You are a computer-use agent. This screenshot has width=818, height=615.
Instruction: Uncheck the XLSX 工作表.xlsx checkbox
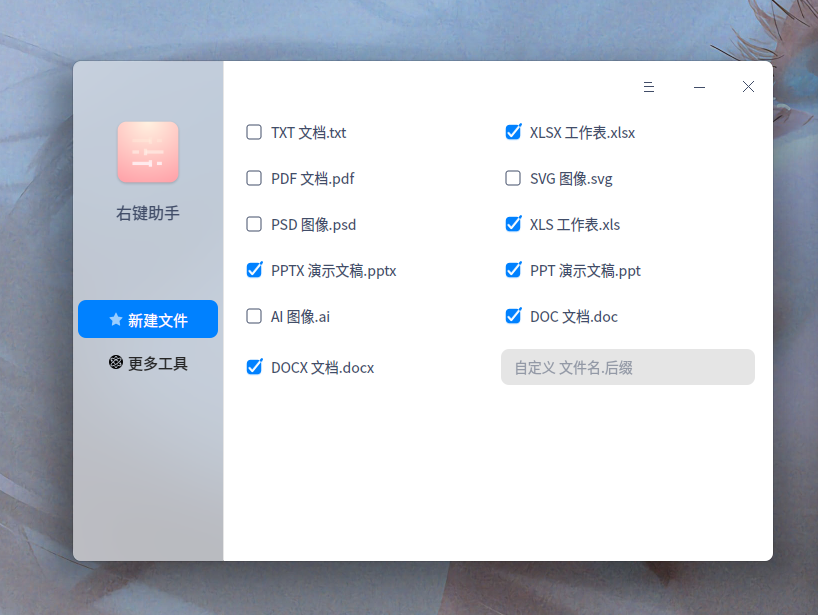[x=513, y=132]
